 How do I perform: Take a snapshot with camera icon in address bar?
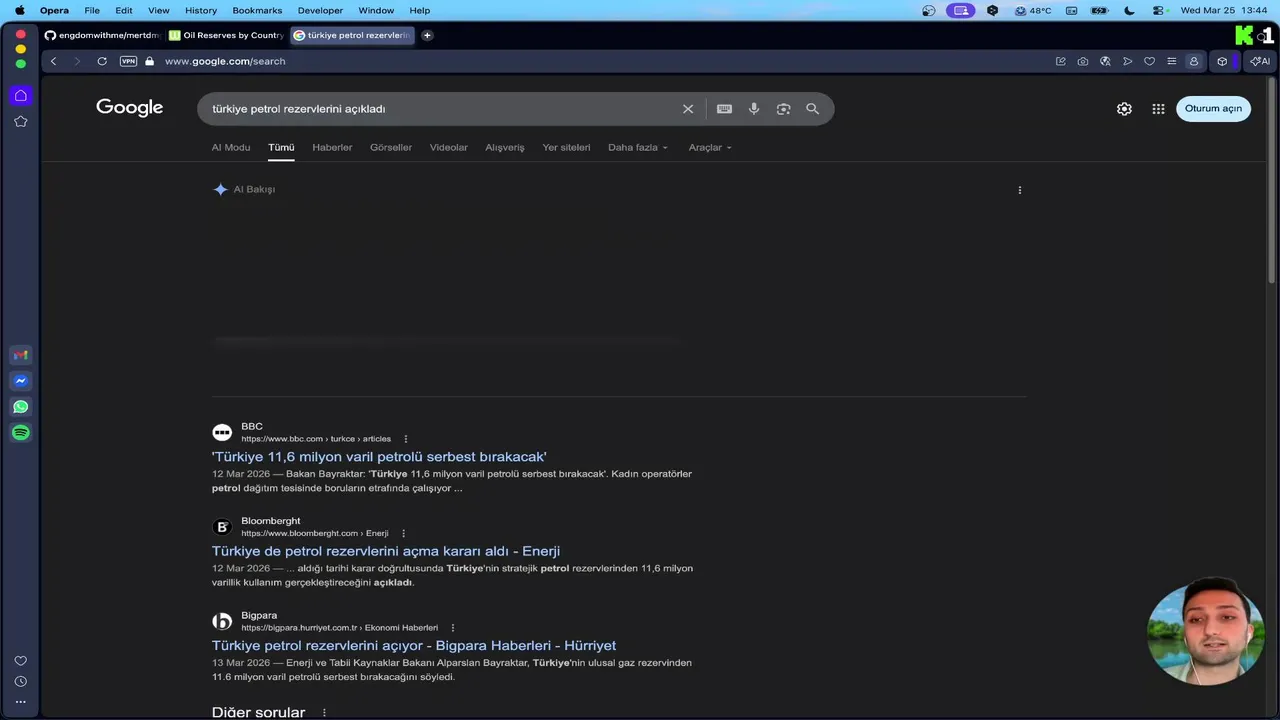(x=1083, y=61)
